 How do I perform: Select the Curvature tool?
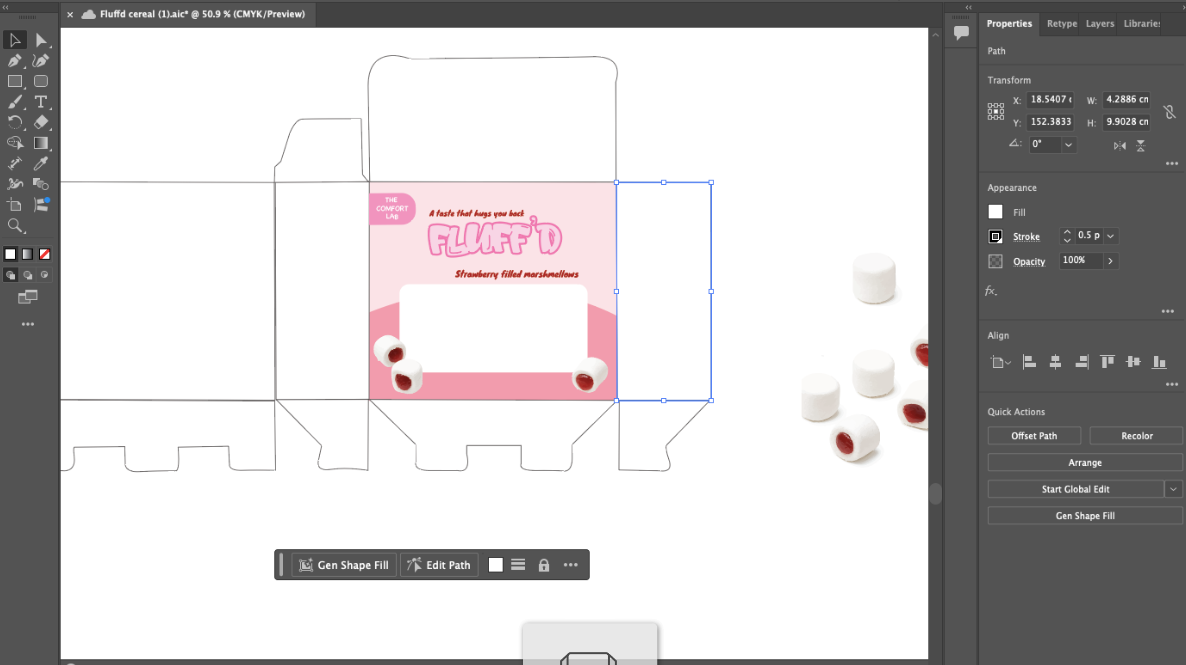(x=41, y=61)
